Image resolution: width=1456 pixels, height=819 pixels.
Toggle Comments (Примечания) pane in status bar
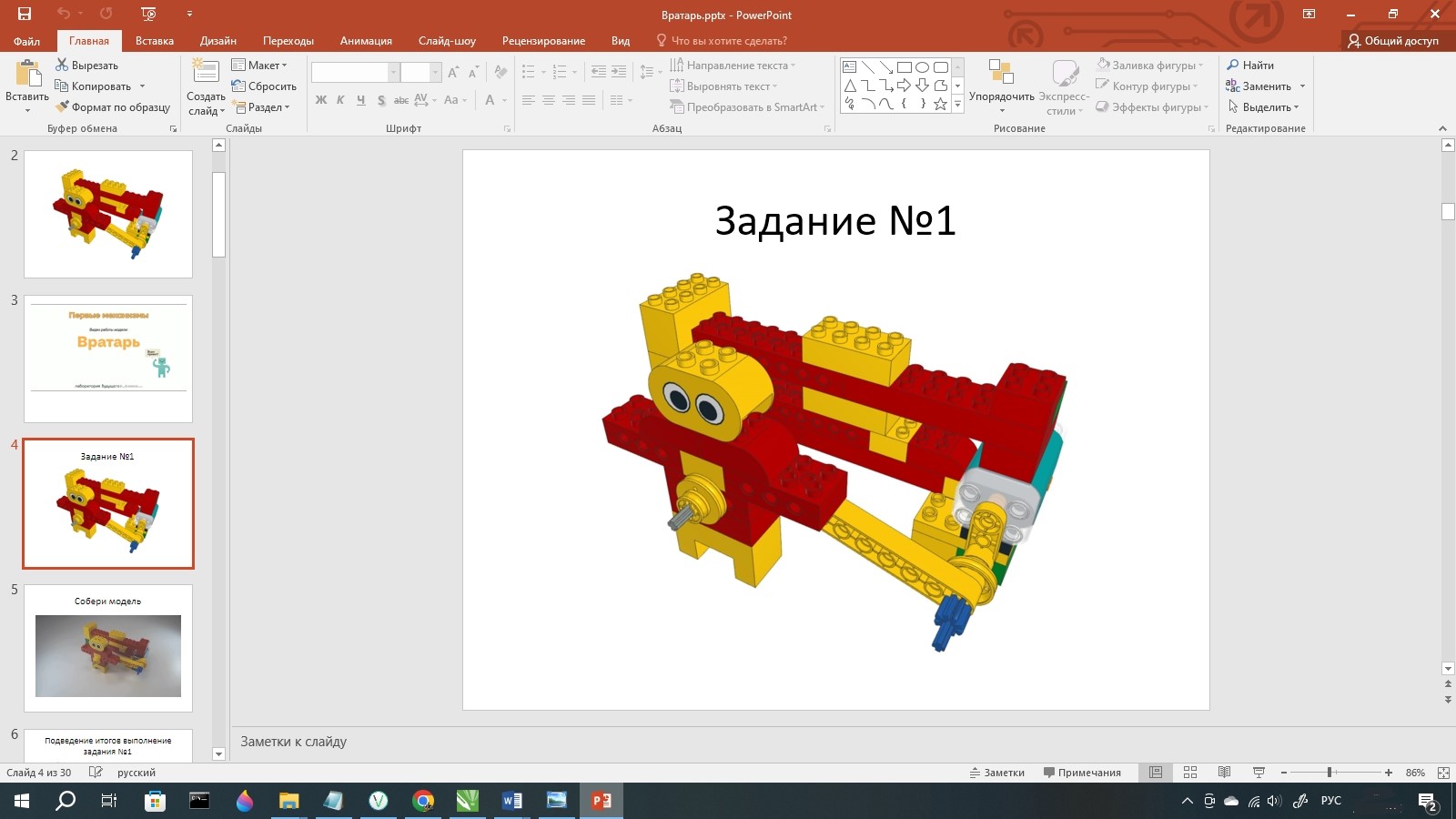click(1082, 773)
